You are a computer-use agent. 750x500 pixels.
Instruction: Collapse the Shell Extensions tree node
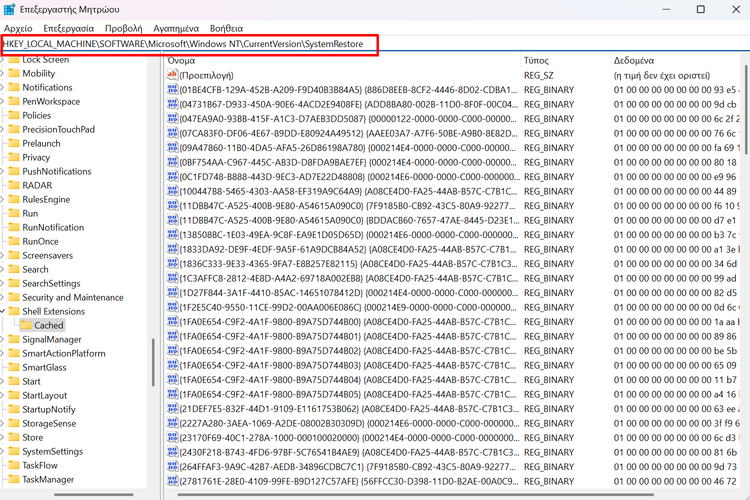coord(3,311)
